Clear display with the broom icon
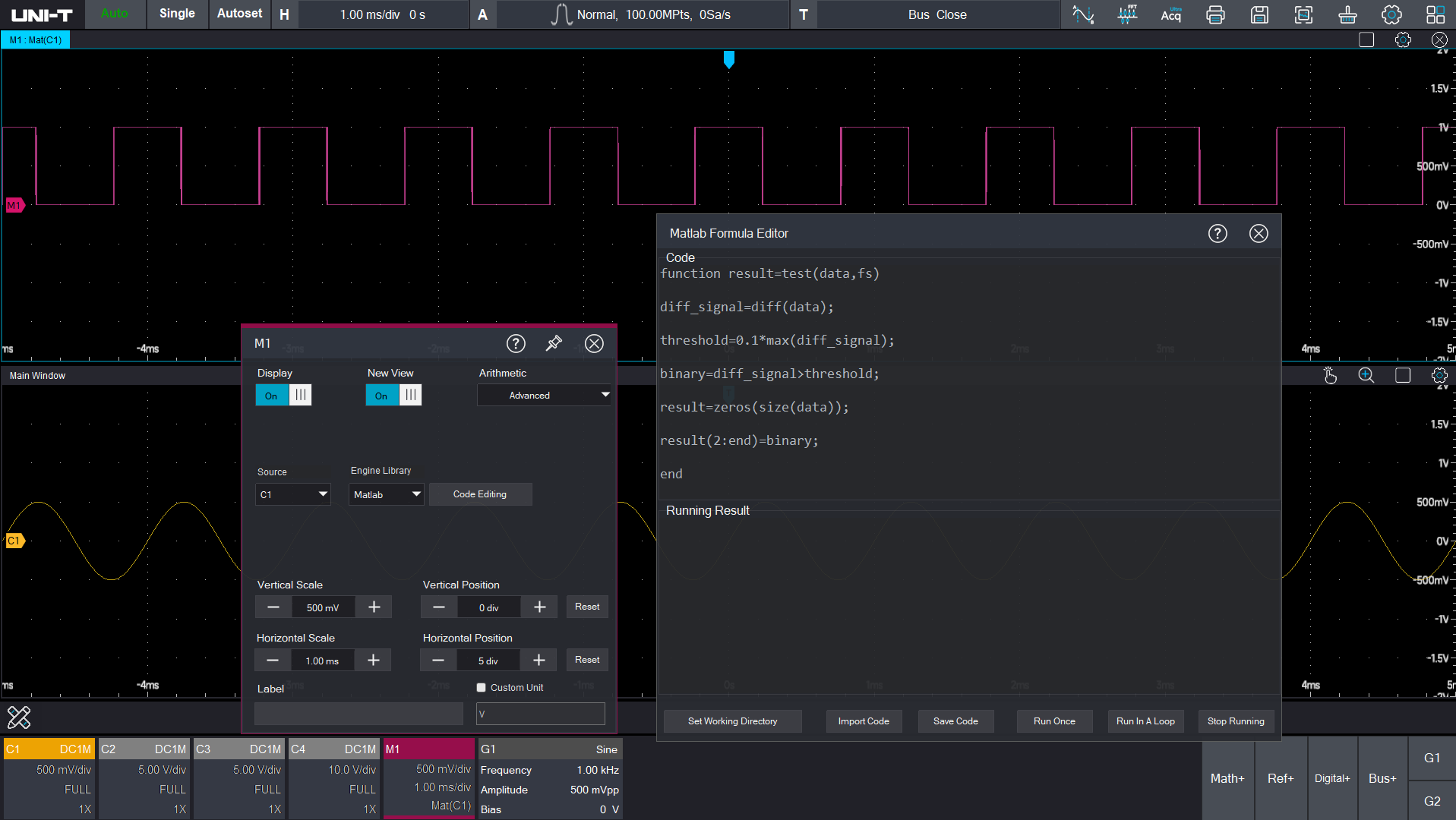 (1347, 14)
